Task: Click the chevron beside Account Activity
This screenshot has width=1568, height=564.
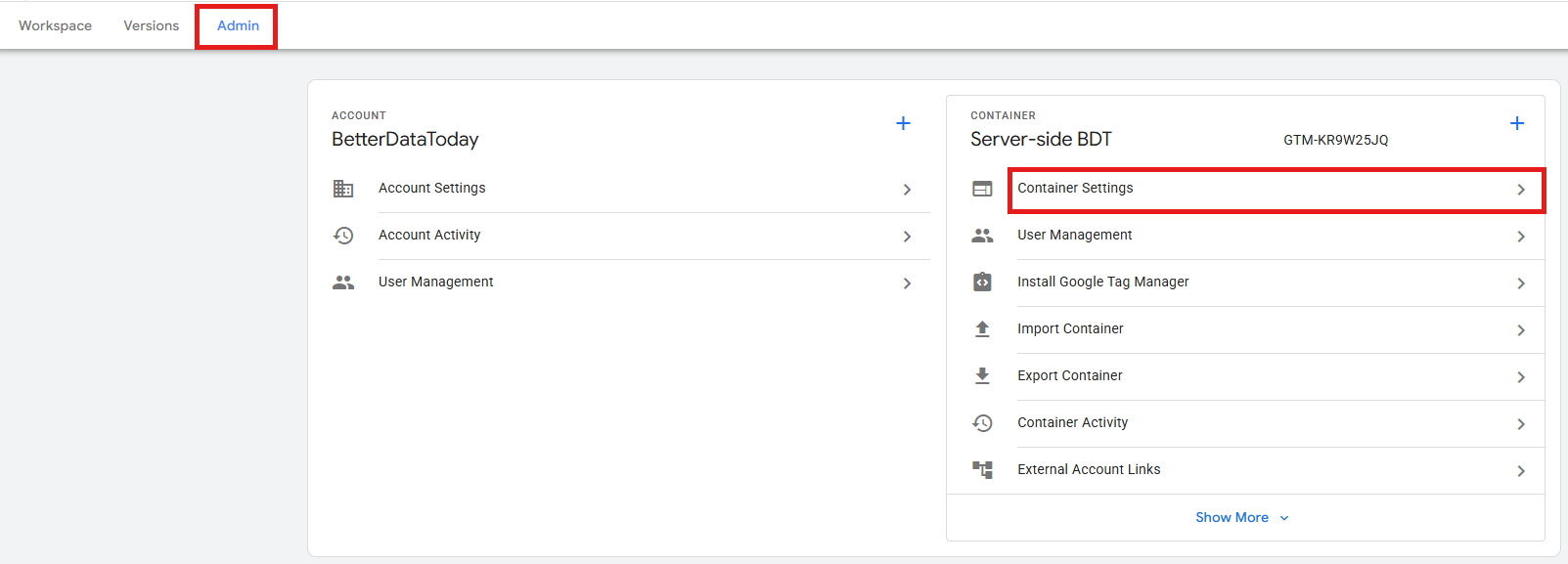Action: [x=908, y=237]
